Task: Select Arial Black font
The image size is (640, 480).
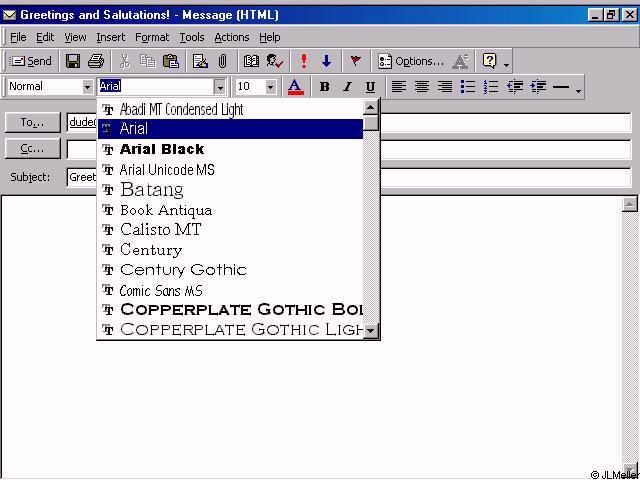Action: coord(230,149)
